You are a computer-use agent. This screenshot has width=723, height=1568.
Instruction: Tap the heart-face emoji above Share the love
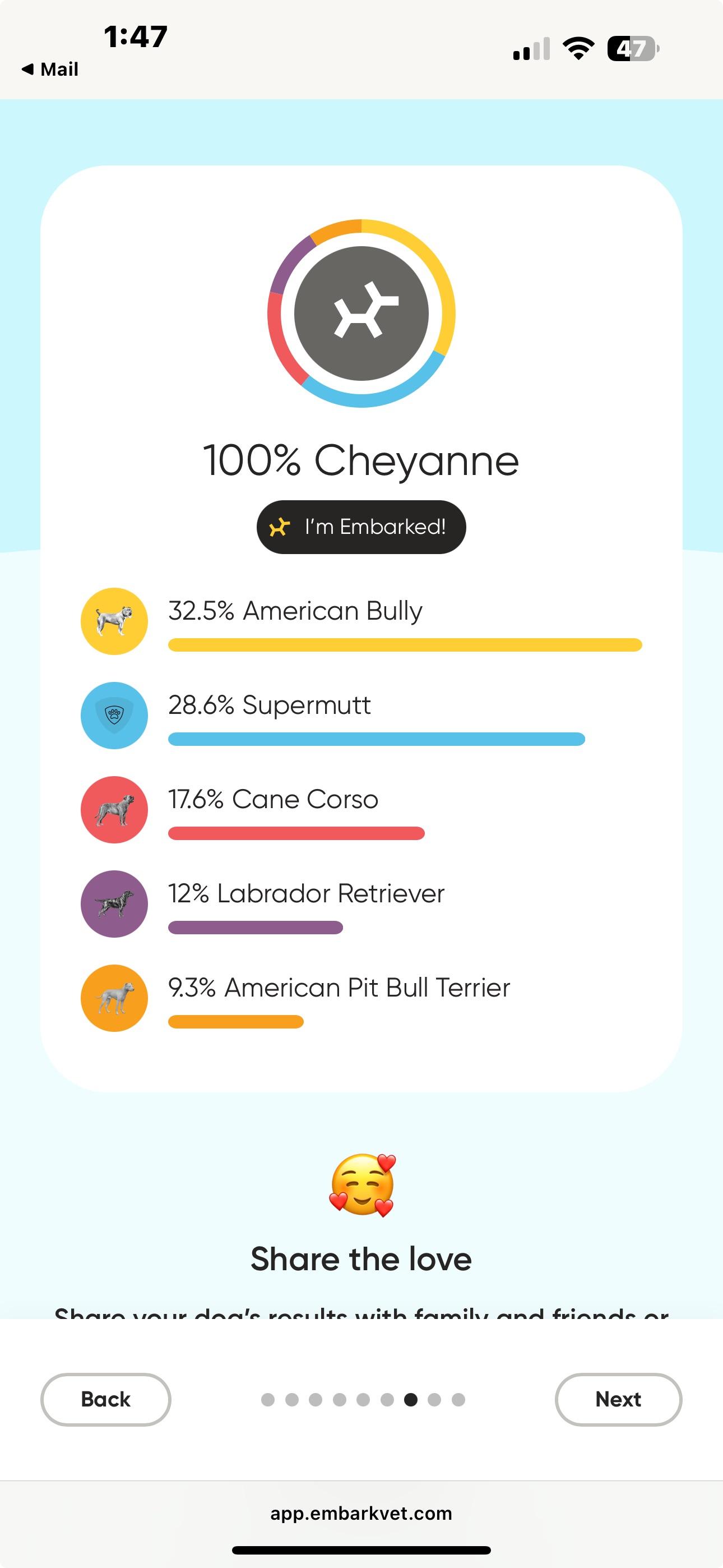point(362,1185)
